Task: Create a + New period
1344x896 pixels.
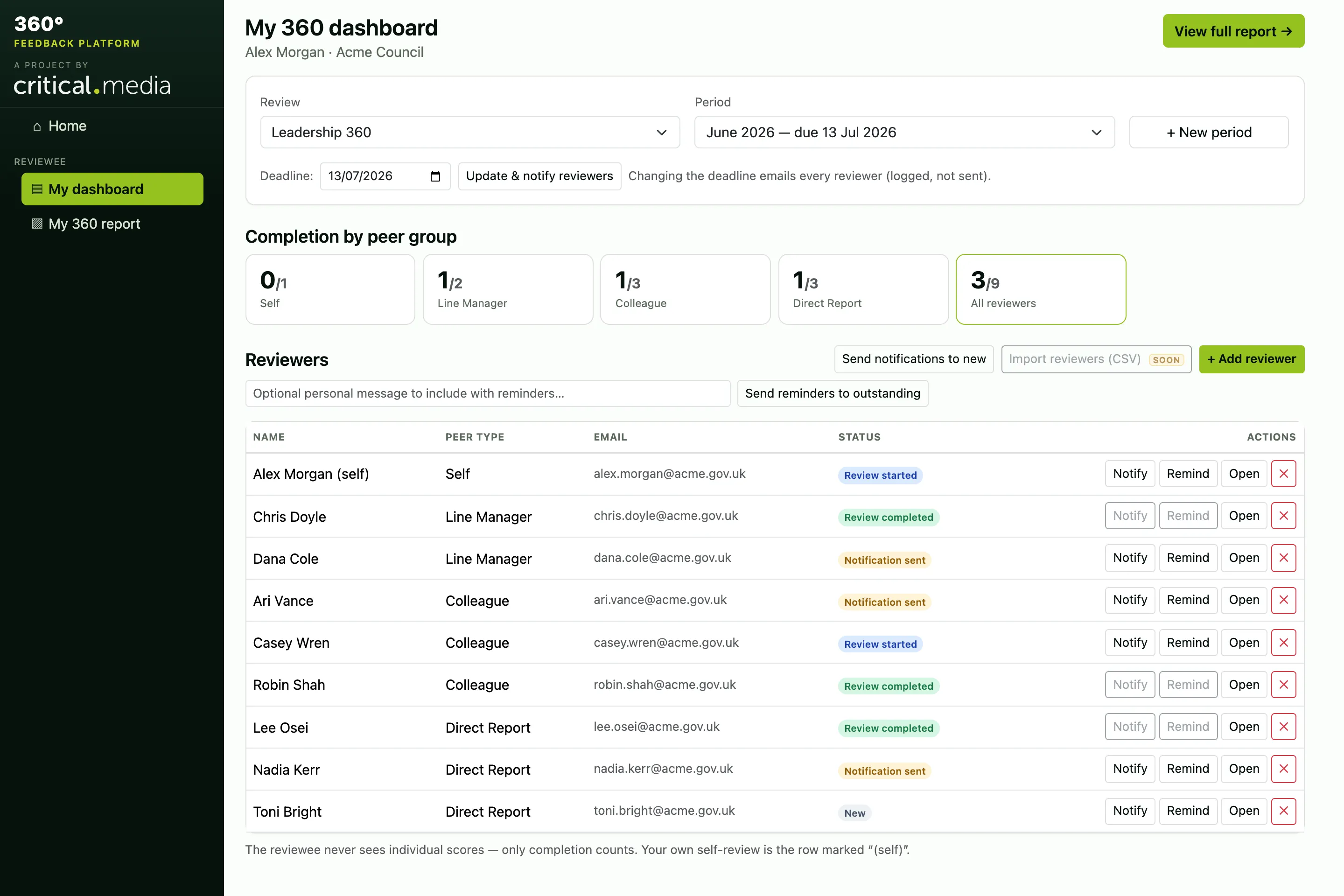Action: click(1209, 133)
